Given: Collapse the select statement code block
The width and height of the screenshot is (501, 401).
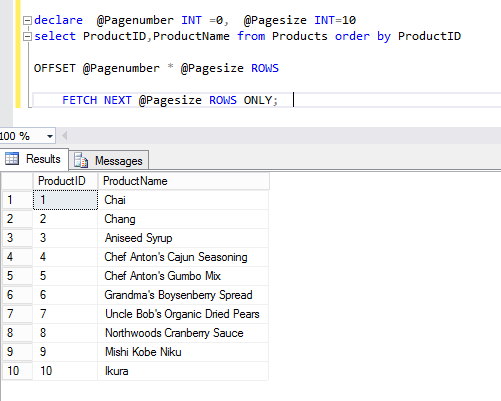Looking at the screenshot, I should coord(27,36).
